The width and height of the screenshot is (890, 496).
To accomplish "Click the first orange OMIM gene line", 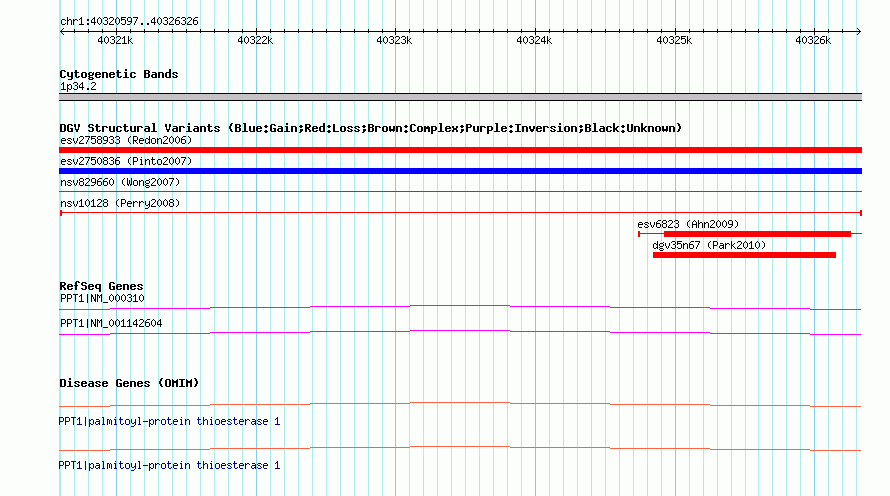I will tap(460, 405).
